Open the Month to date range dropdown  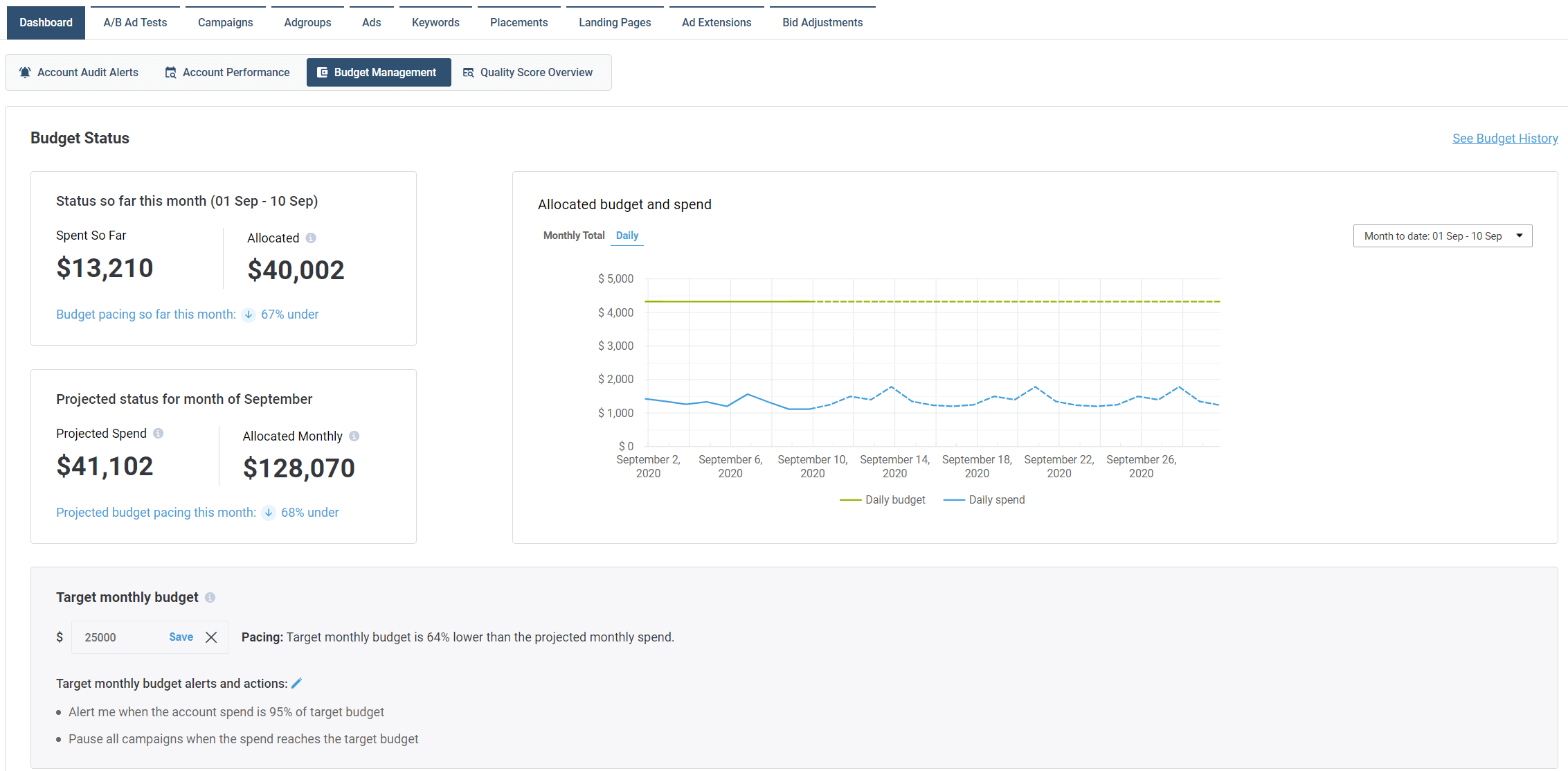[1442, 236]
